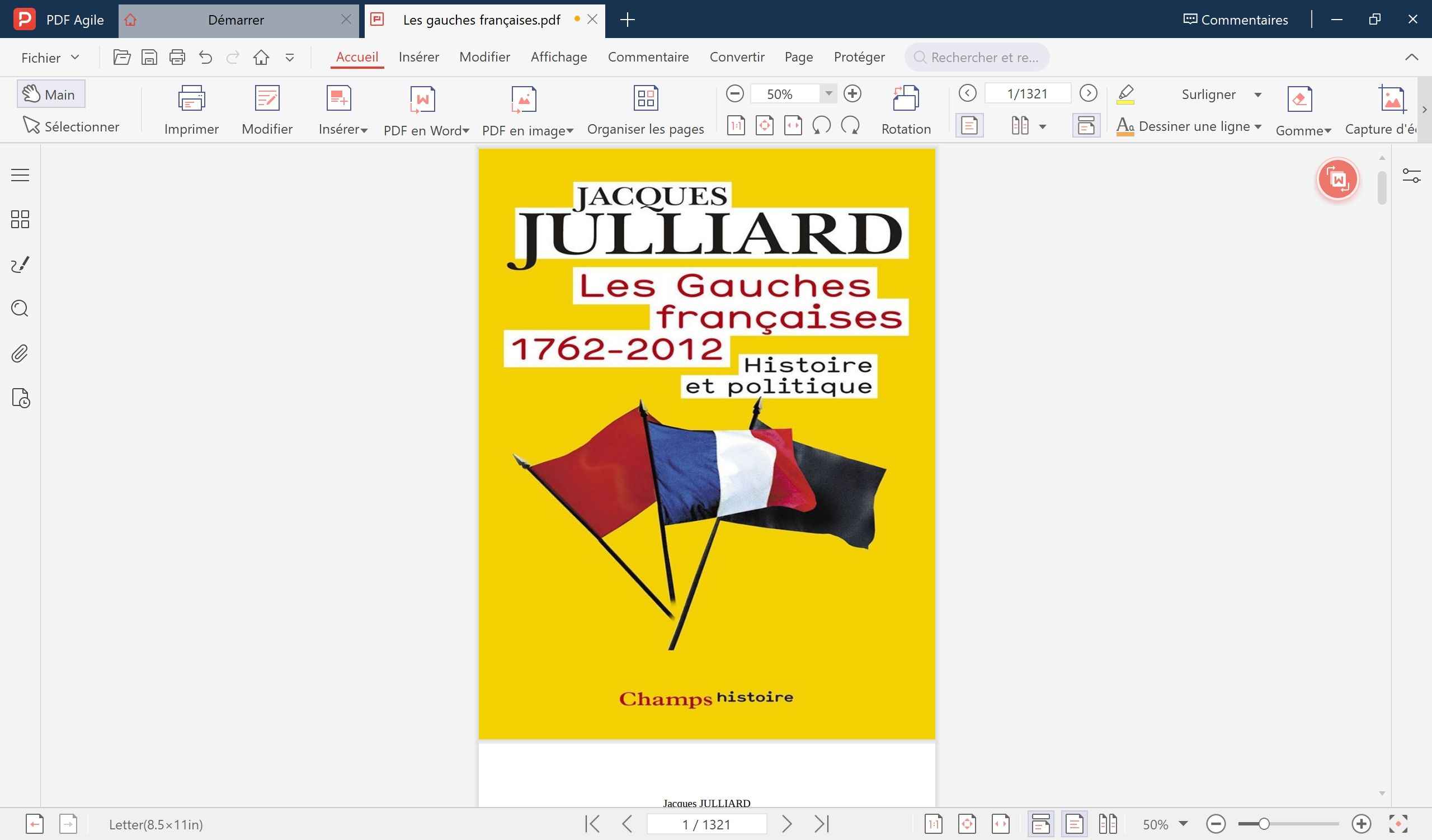The image size is (1432, 840).
Task: Toggle fullscreen mode in status bar
Action: coord(1398,824)
